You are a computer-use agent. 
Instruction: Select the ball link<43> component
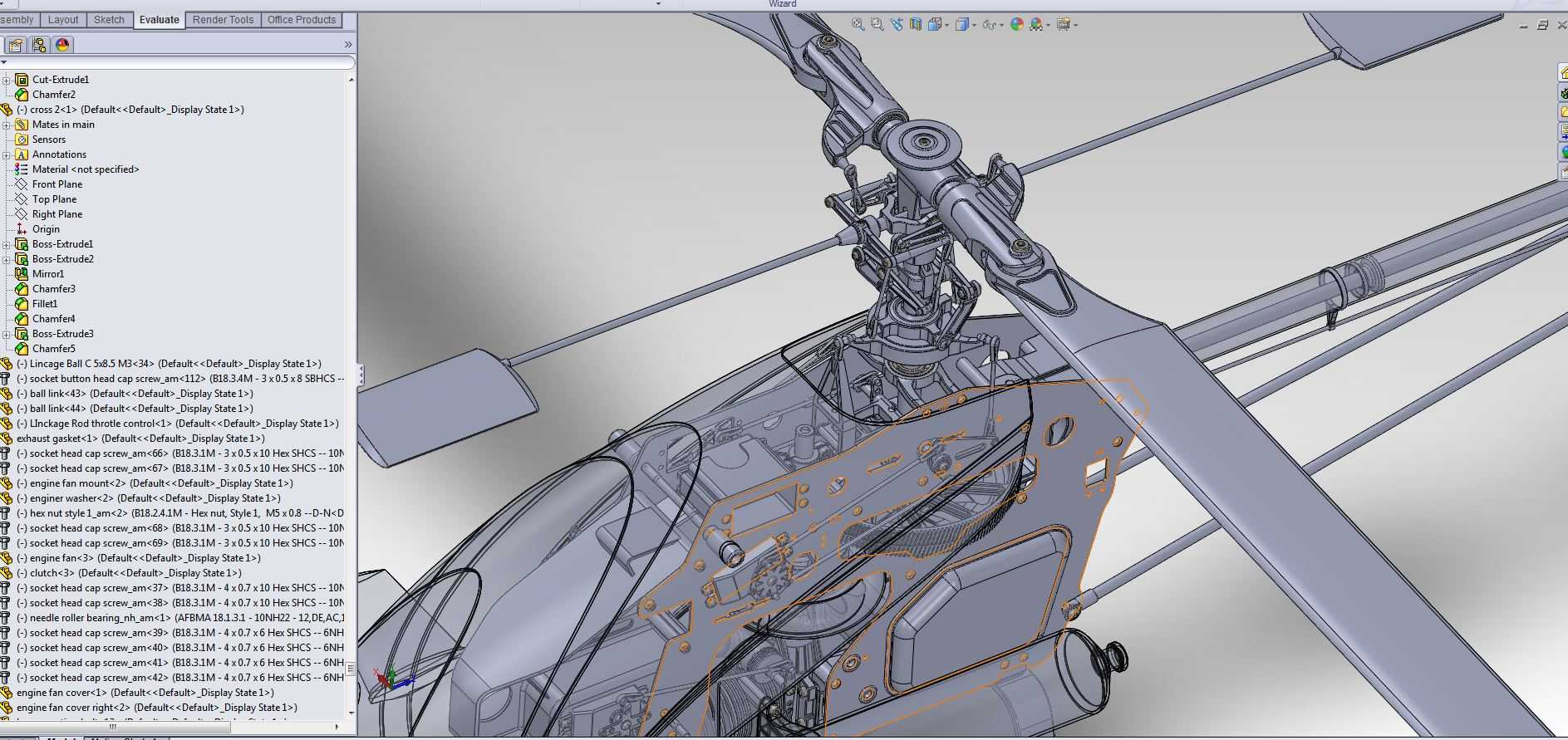click(x=135, y=394)
